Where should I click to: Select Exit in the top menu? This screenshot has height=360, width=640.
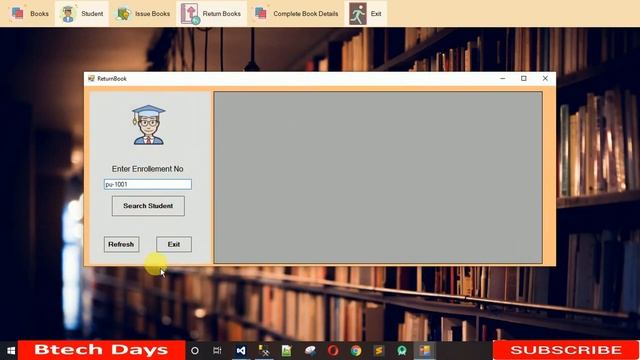coord(366,13)
